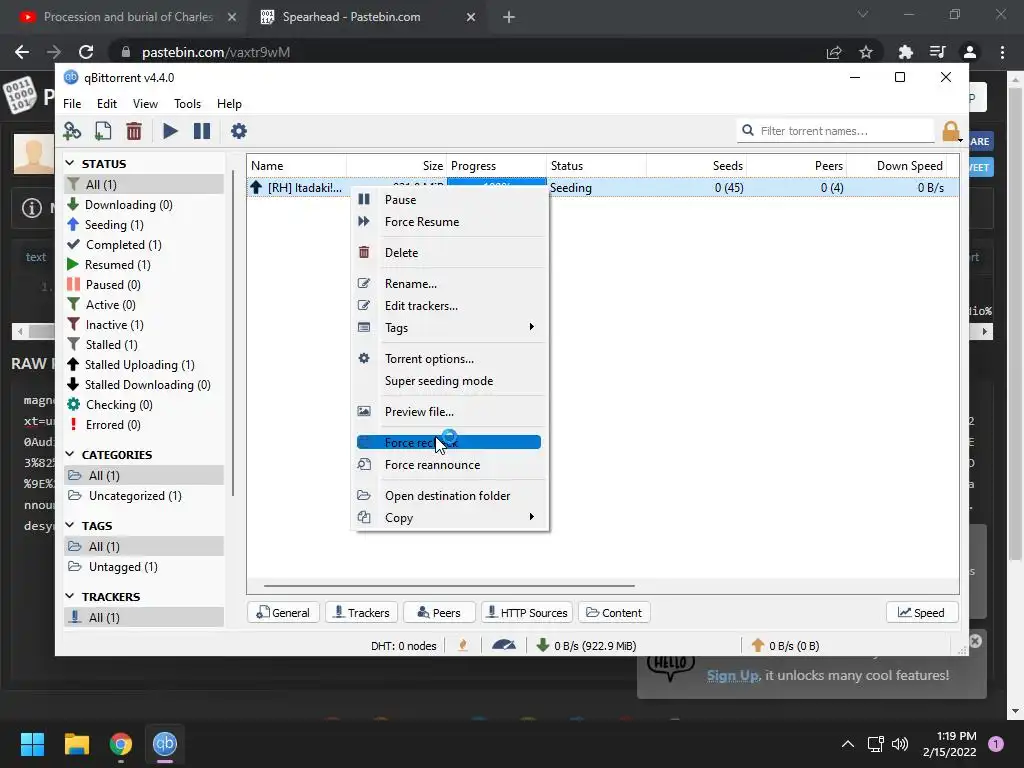Click the volume icon in system tray
Image resolution: width=1024 pixels, height=768 pixels.
click(x=900, y=744)
